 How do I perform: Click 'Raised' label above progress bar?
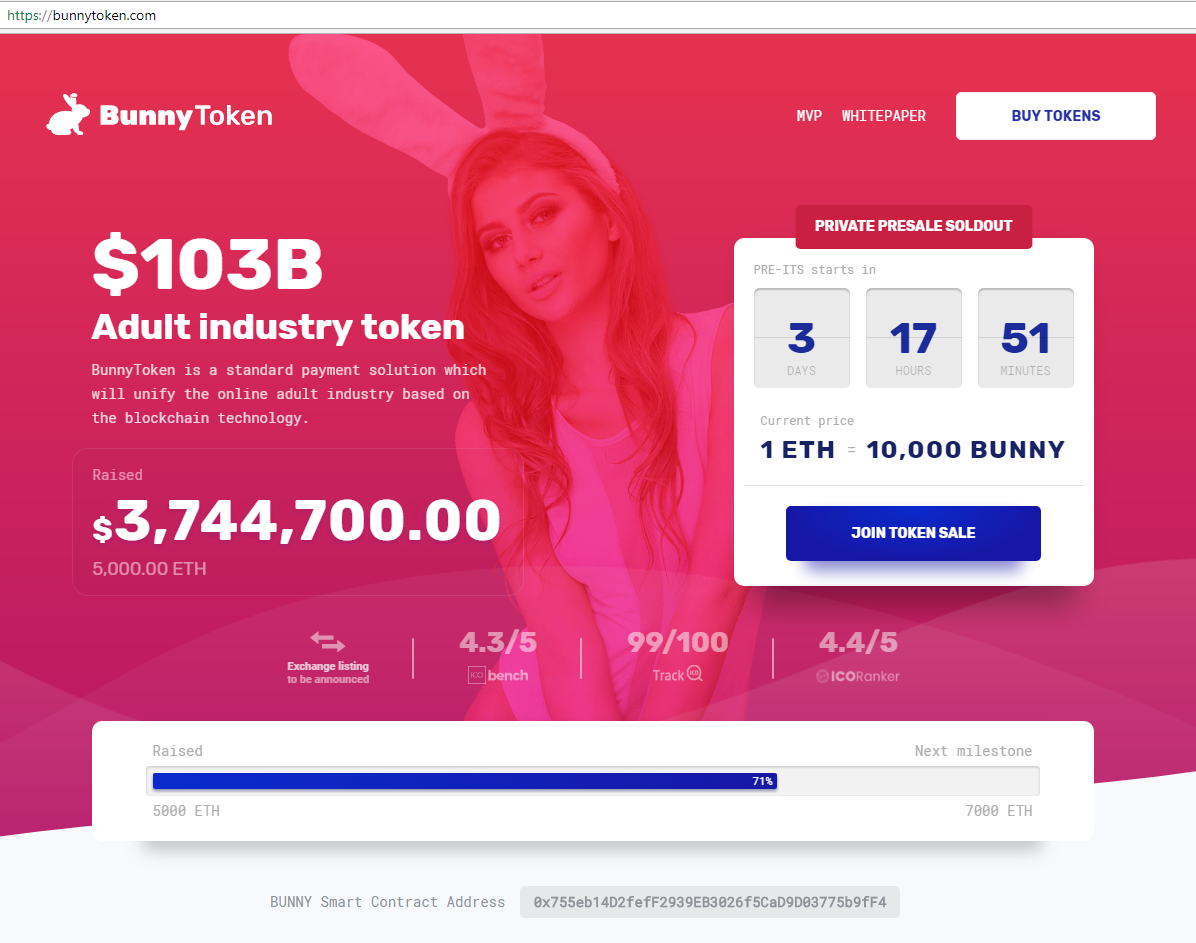tap(178, 751)
